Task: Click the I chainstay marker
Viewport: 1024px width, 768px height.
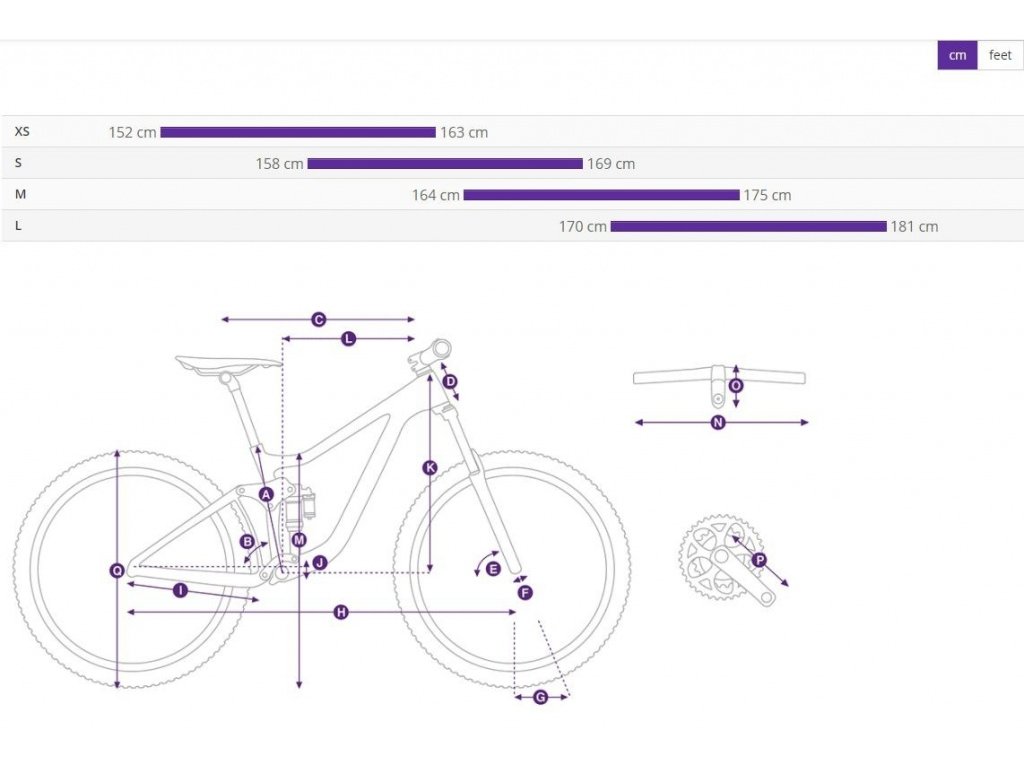Action: click(x=180, y=591)
